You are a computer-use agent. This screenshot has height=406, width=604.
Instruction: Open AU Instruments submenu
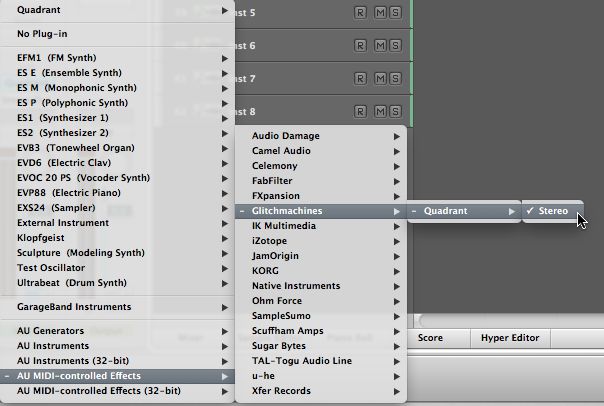tap(117, 346)
